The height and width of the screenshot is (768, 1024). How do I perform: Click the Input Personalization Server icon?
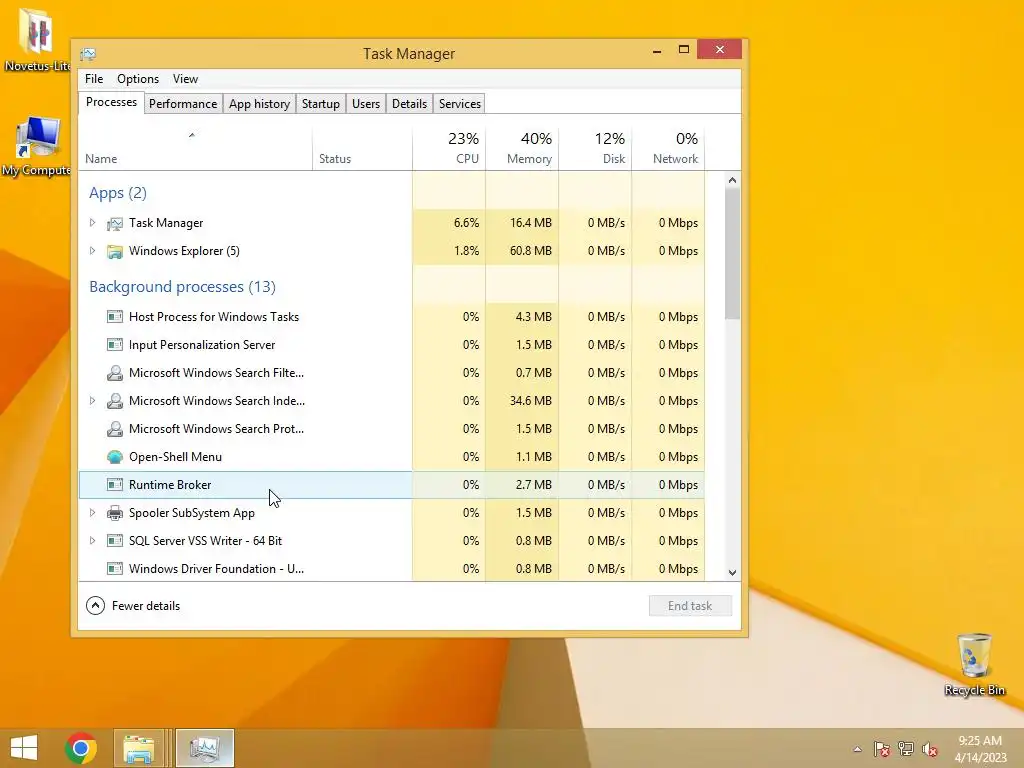pyautogui.click(x=115, y=345)
